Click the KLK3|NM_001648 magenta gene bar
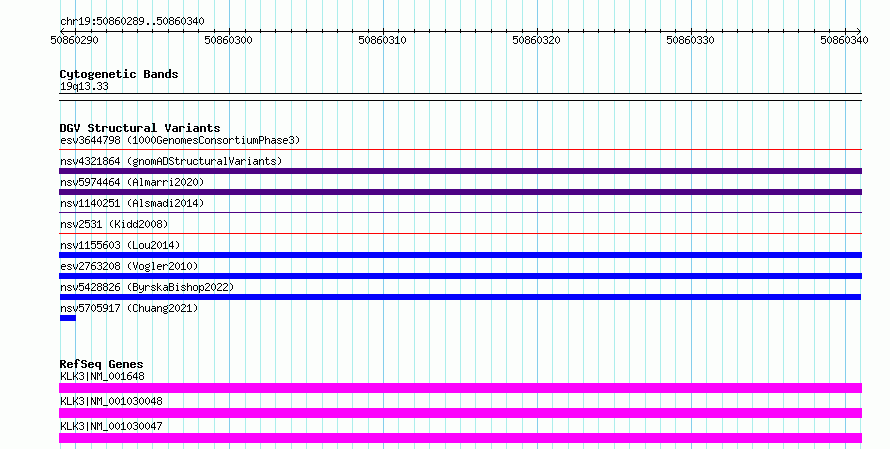 460,388
